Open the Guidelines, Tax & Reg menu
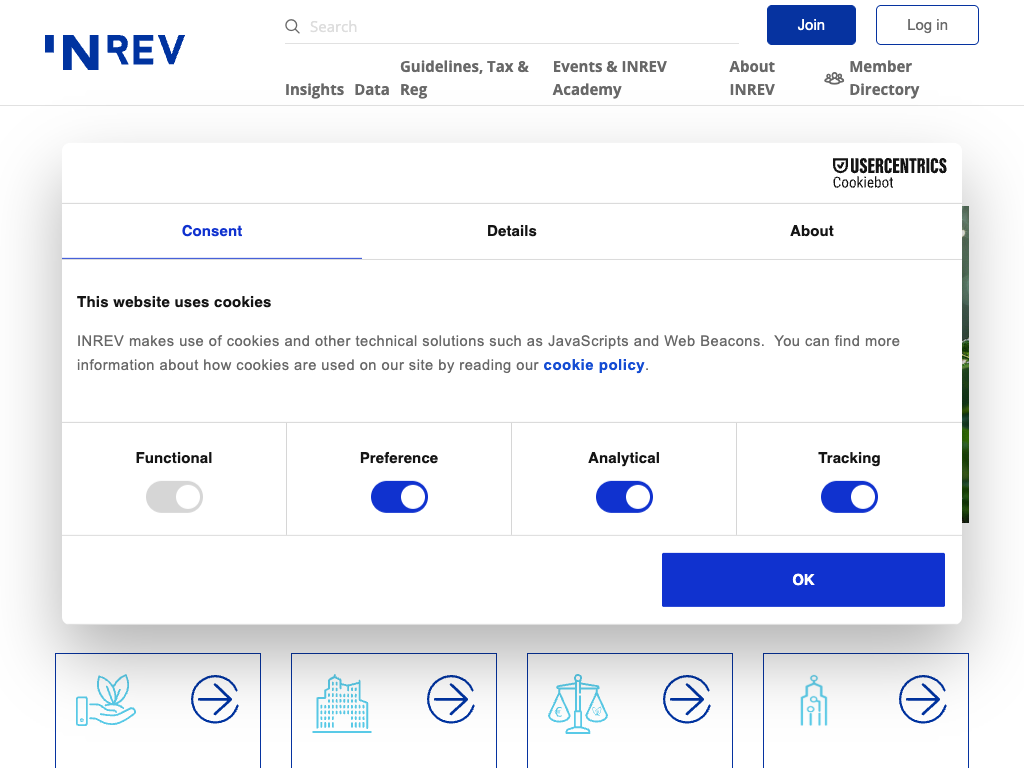The image size is (1024, 768). point(464,78)
